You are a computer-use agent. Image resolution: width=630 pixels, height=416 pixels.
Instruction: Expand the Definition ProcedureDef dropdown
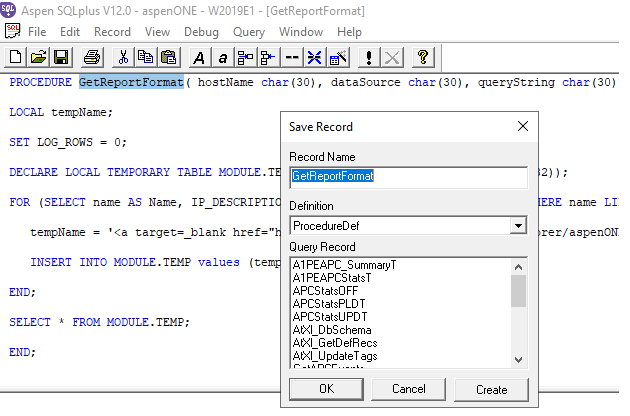point(518,225)
